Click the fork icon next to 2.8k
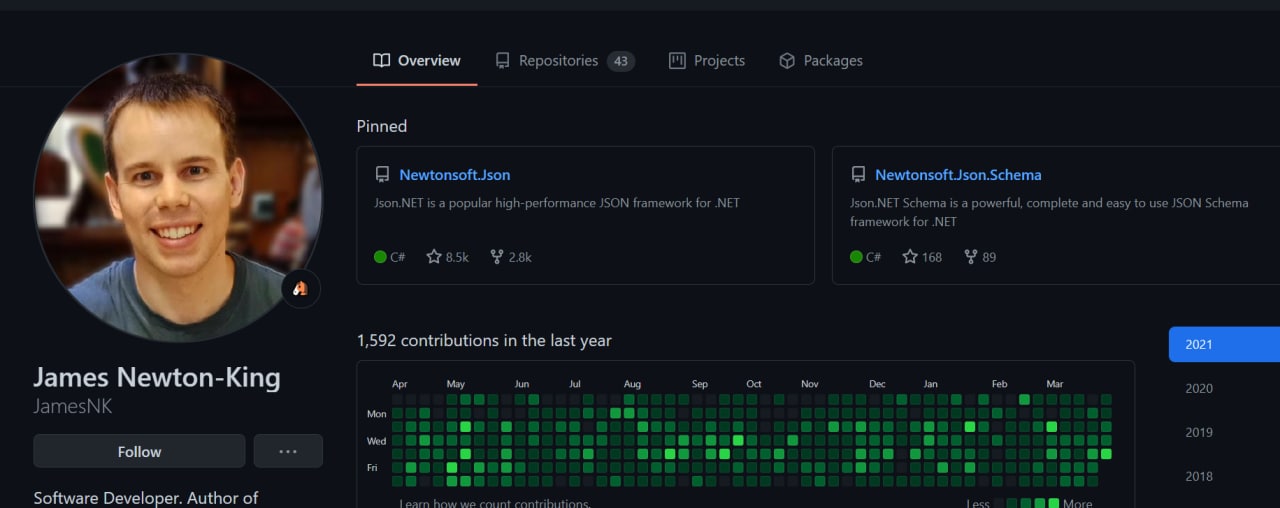Viewport: 1280px width, 508px height. point(497,257)
